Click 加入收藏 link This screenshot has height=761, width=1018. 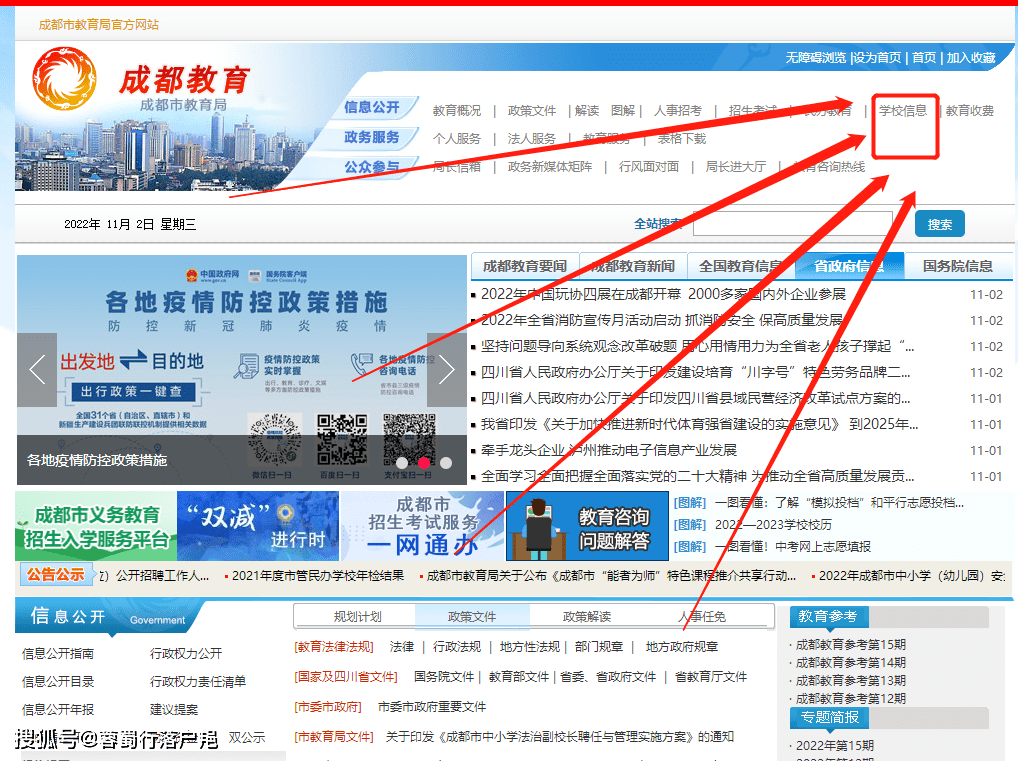pos(971,58)
